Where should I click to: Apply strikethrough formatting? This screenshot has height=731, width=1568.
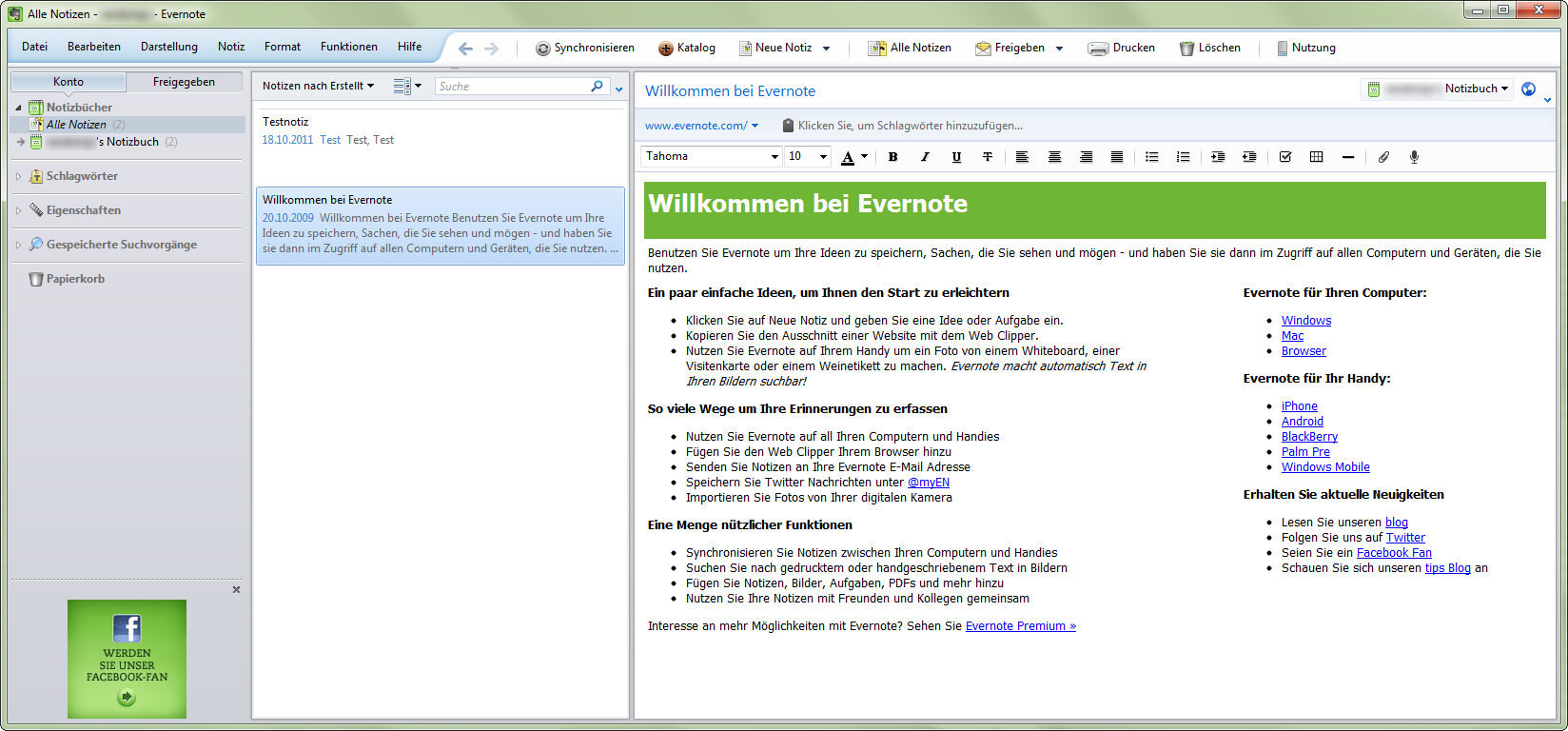coord(988,157)
